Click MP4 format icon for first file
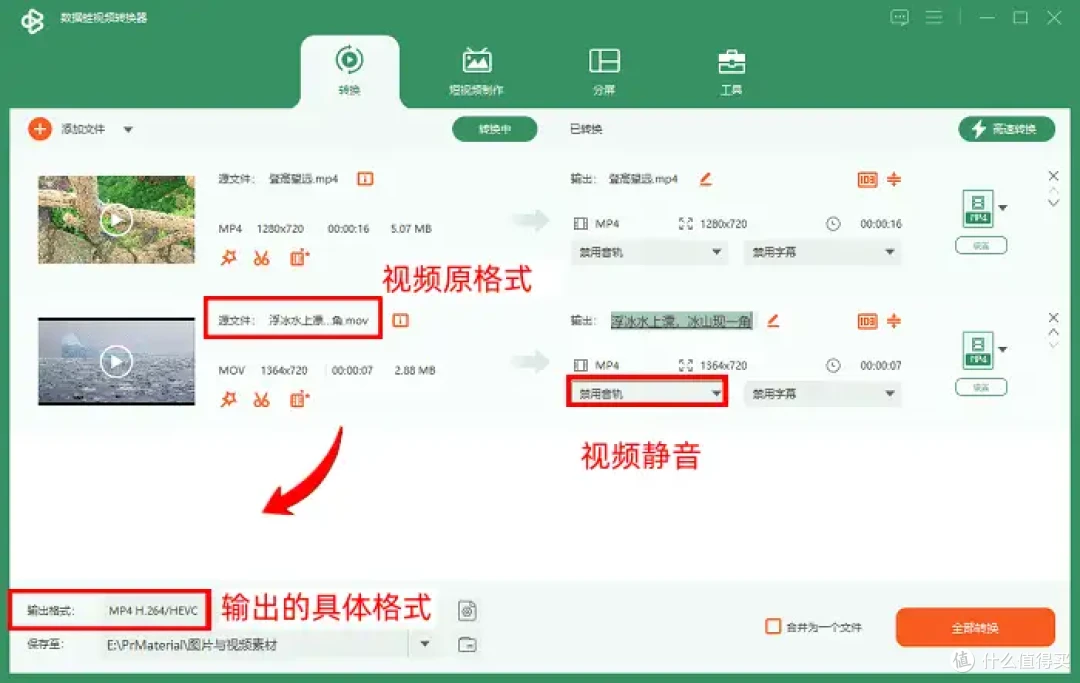 point(978,209)
